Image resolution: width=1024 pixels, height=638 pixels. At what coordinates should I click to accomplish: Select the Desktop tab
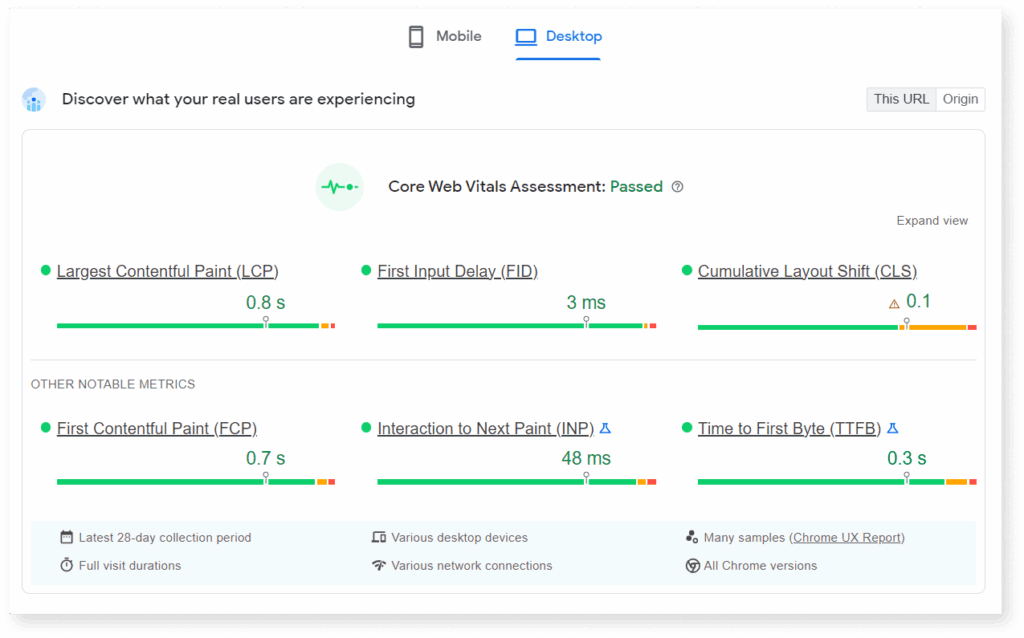pos(558,35)
